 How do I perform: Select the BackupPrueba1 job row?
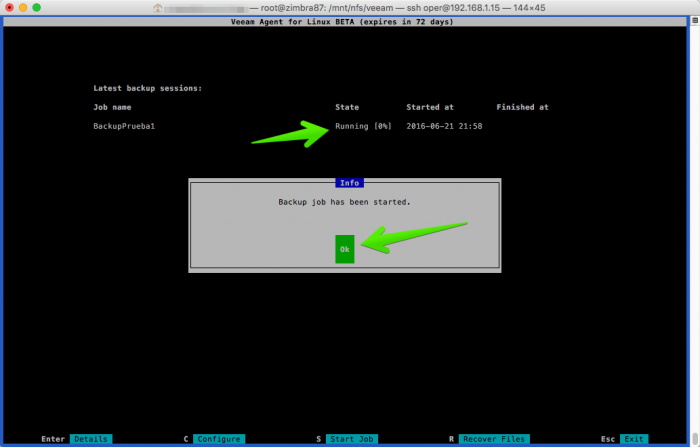[288, 126]
